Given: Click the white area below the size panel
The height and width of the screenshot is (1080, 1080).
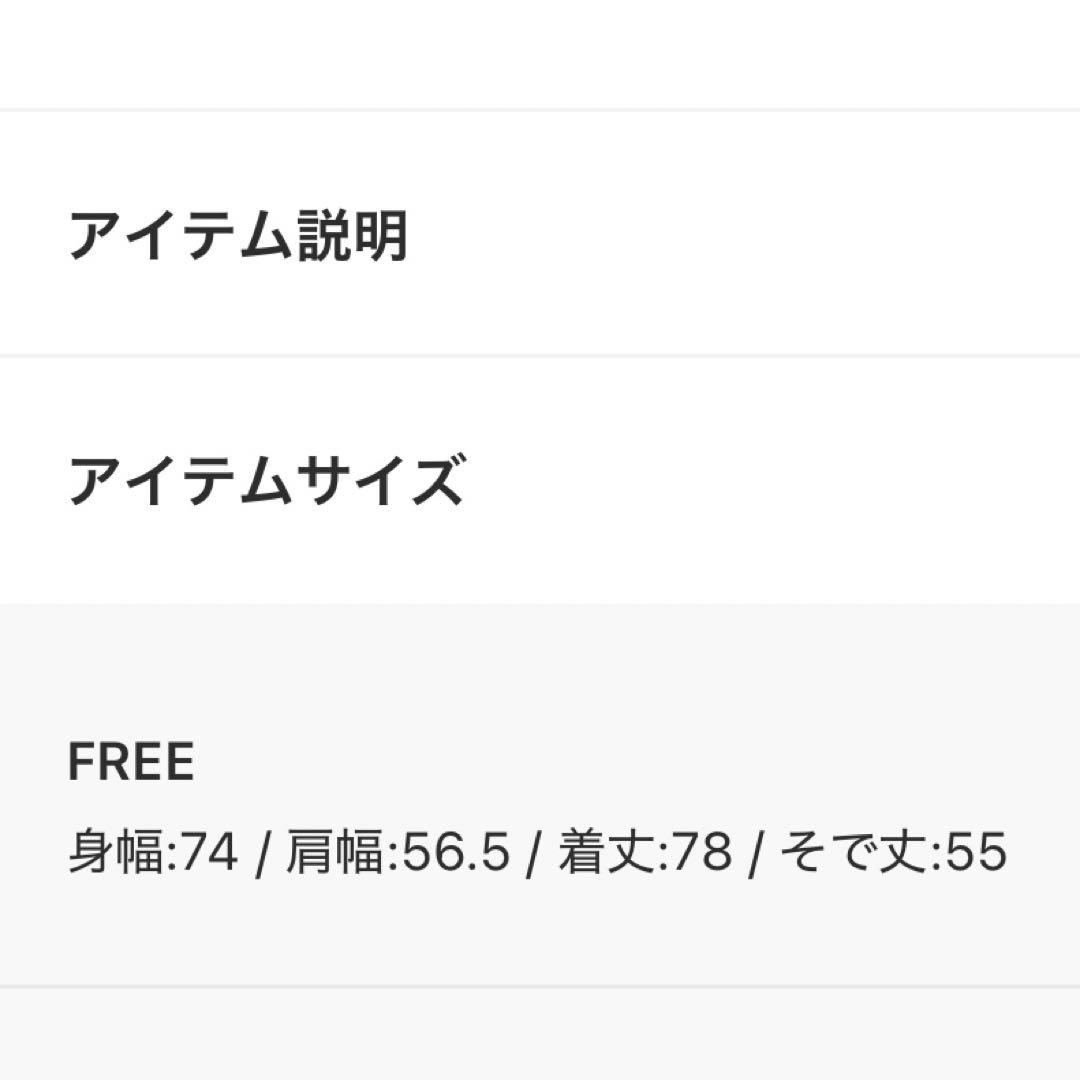Looking at the screenshot, I should click(540, 1035).
